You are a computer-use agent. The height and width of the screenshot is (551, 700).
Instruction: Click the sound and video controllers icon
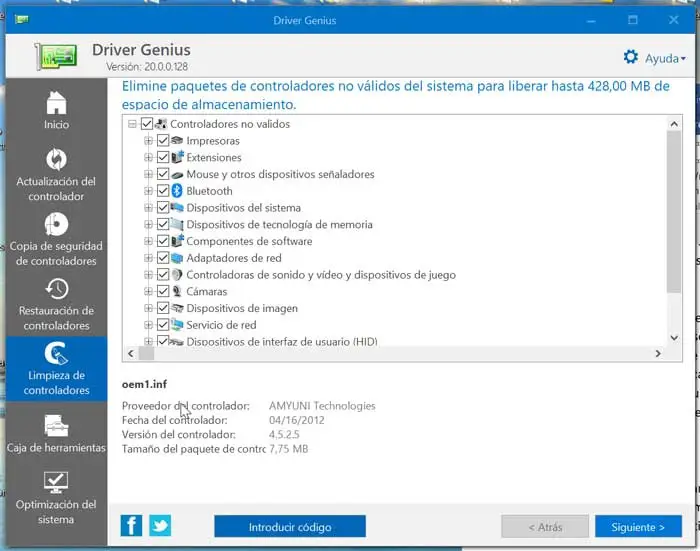(177, 275)
